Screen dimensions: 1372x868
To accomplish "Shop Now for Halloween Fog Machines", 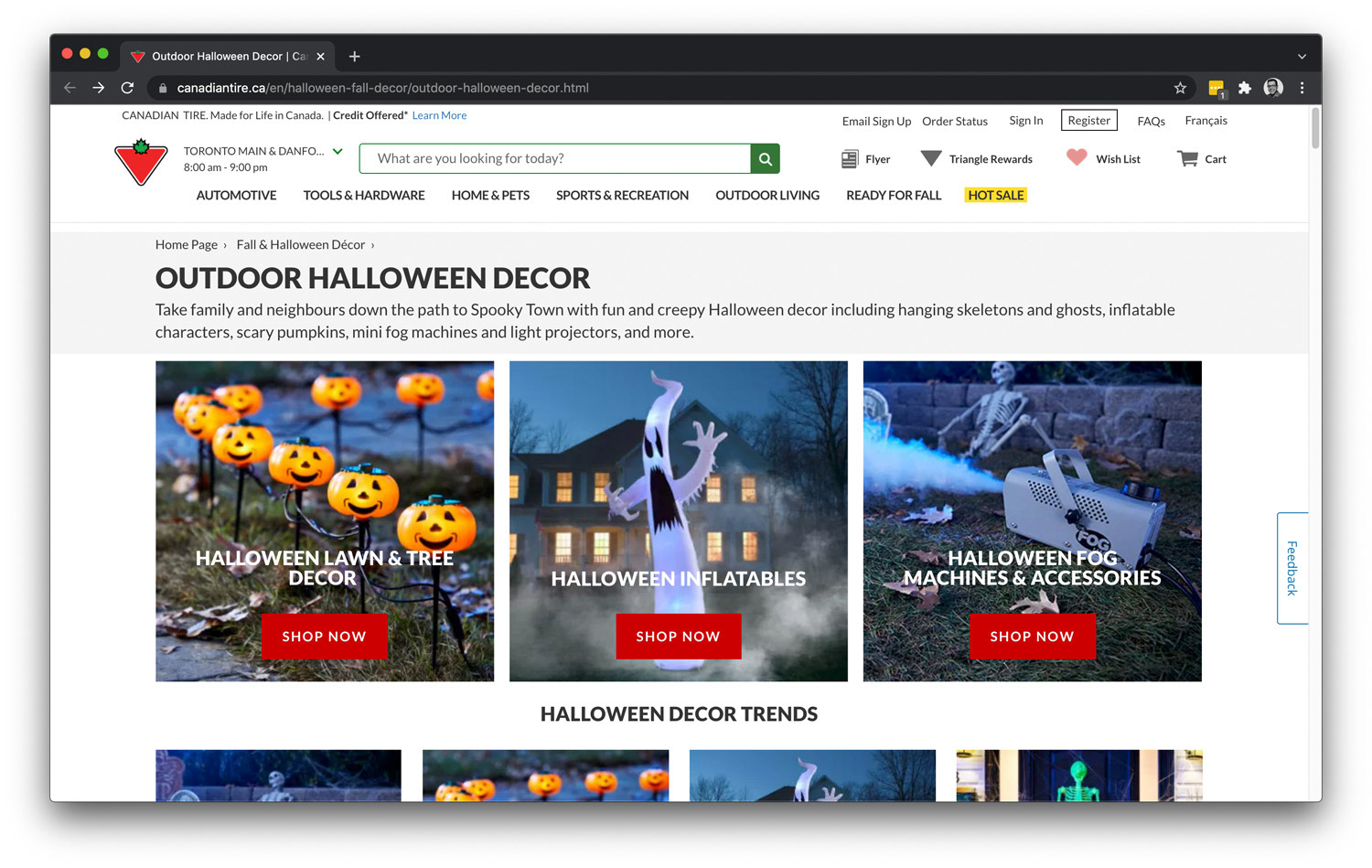I will pyautogui.click(x=1032, y=637).
